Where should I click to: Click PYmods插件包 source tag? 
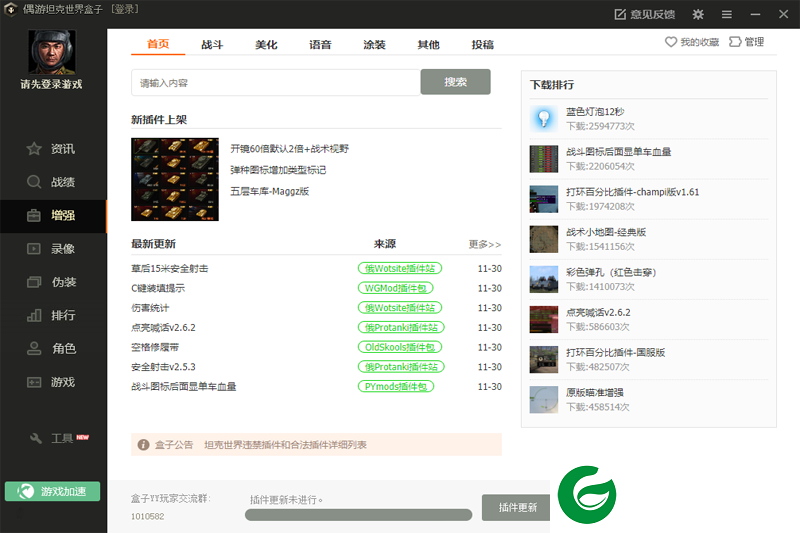[x=396, y=387]
